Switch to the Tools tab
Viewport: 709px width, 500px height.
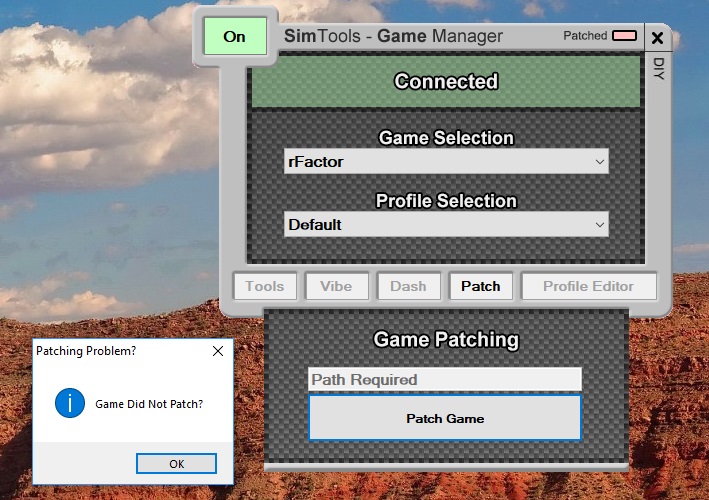[265, 286]
